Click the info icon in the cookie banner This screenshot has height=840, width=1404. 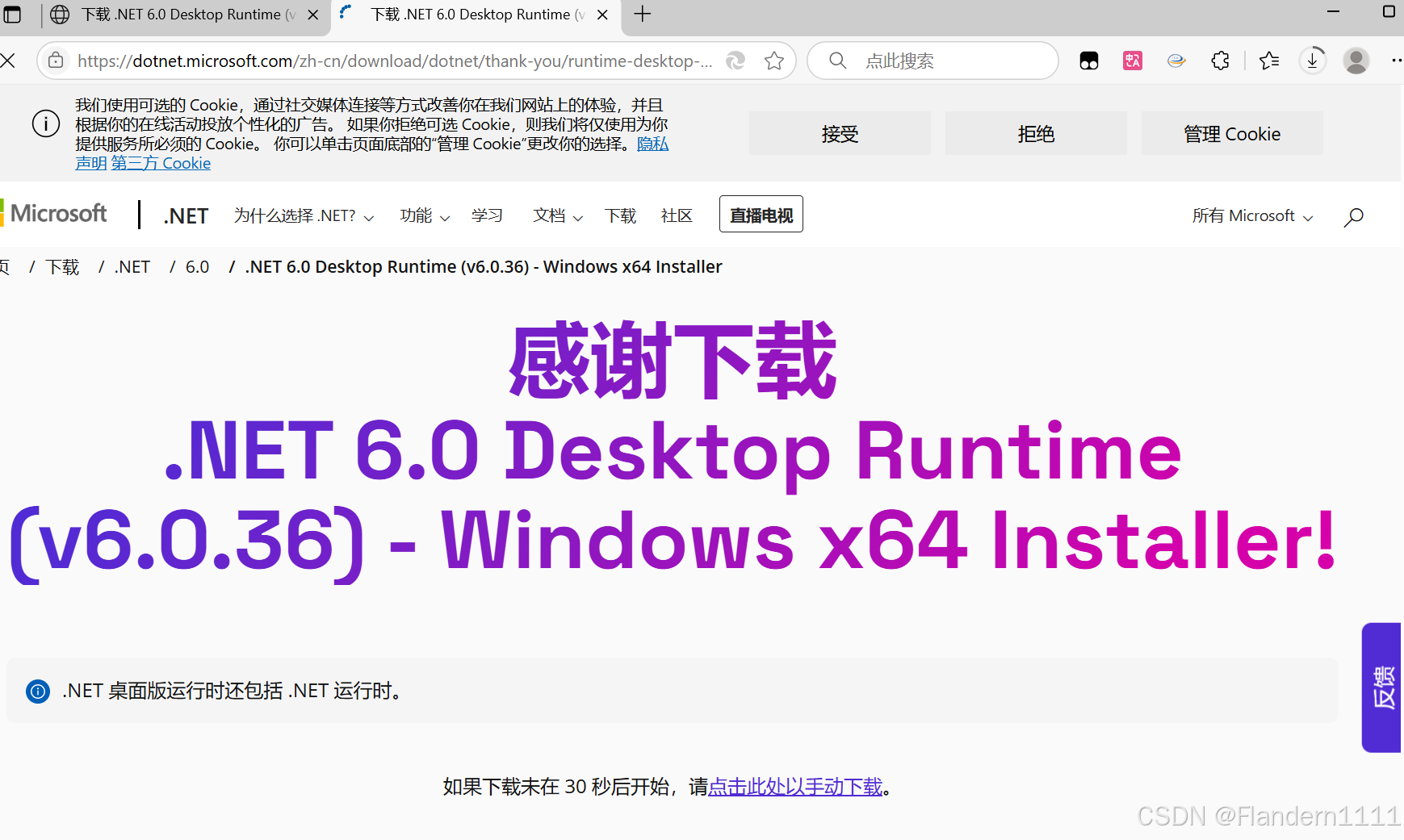pos(45,123)
